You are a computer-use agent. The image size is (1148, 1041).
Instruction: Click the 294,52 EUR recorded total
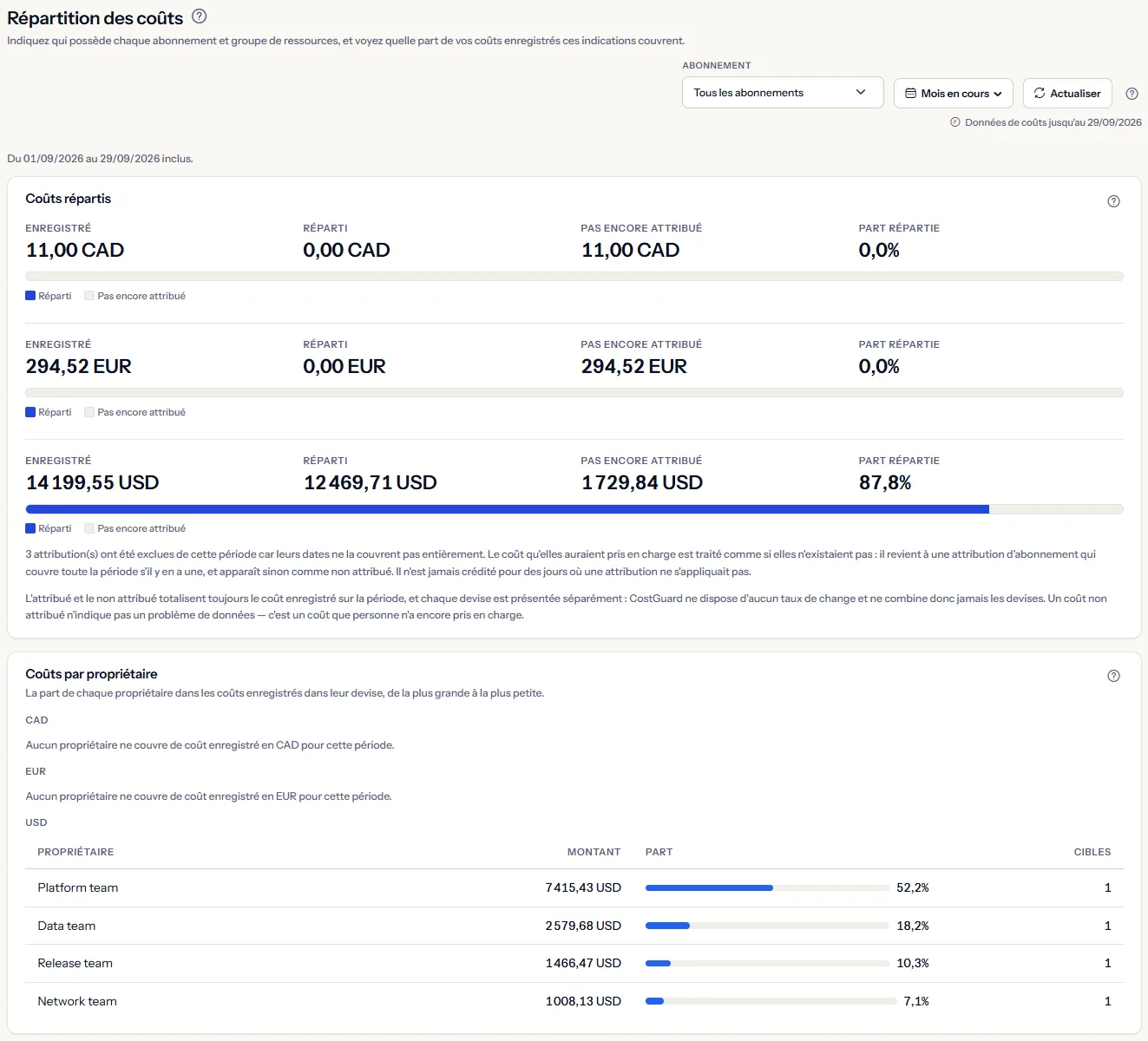click(x=79, y=366)
